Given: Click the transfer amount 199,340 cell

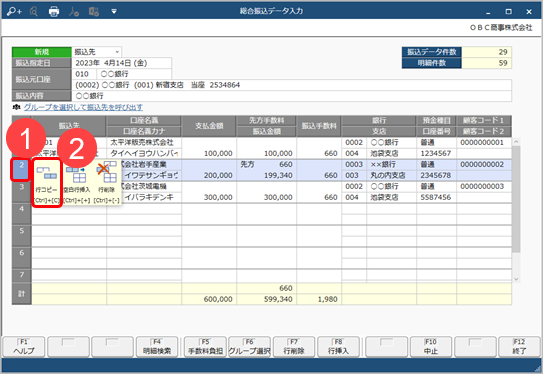Looking at the screenshot, I should (266, 175).
